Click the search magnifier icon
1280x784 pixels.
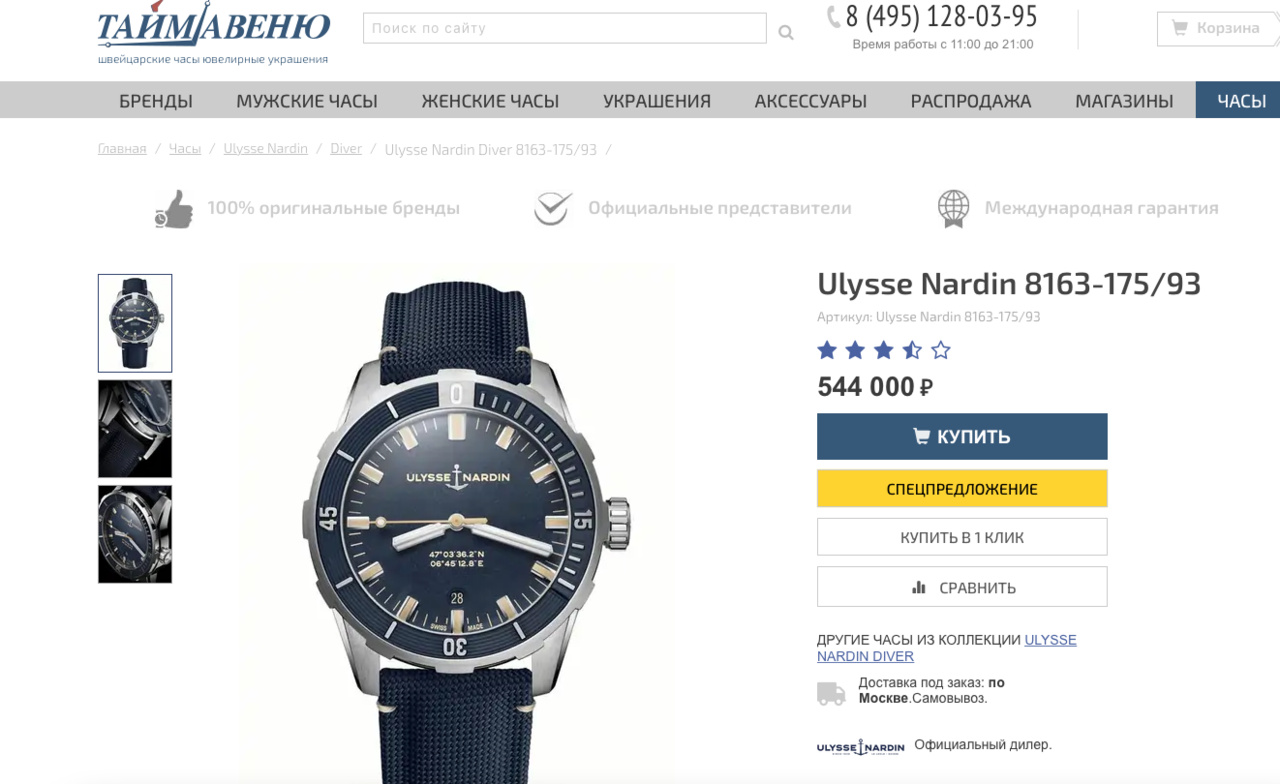[x=786, y=32]
